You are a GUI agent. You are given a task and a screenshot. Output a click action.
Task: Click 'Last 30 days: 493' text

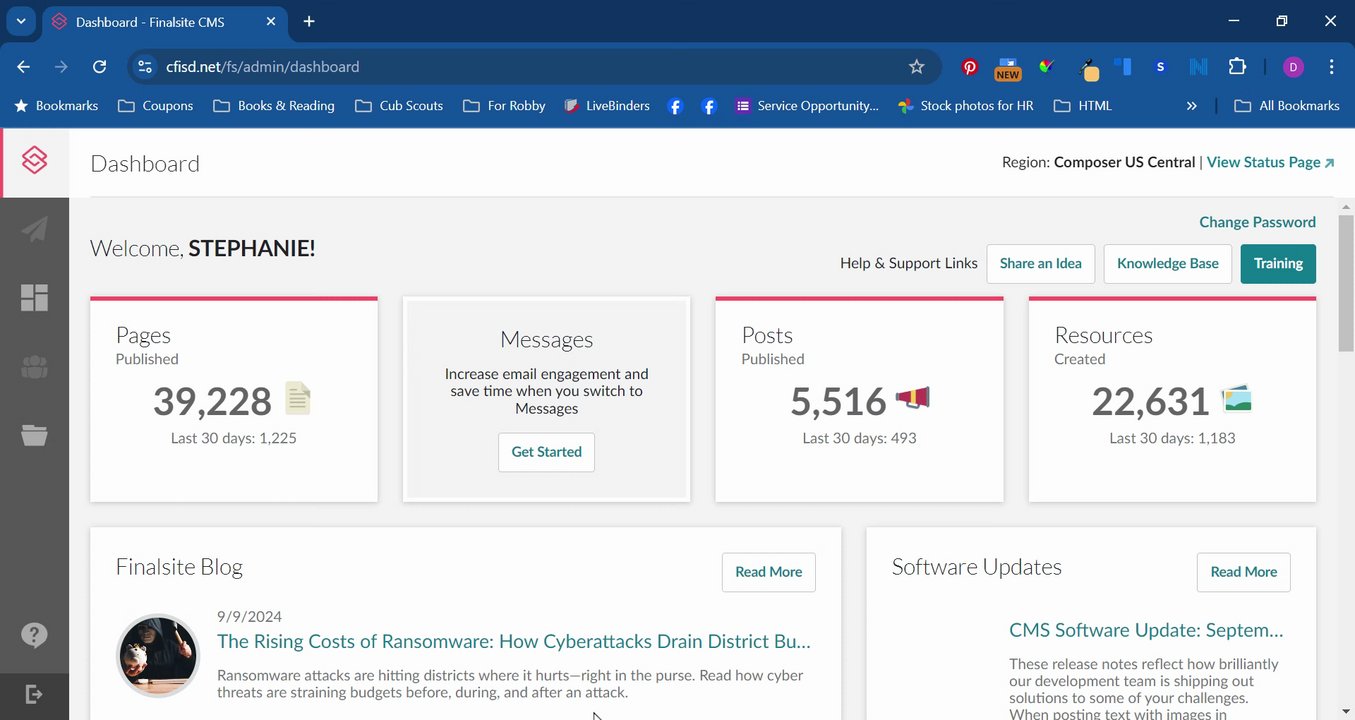pyautogui.click(x=859, y=438)
